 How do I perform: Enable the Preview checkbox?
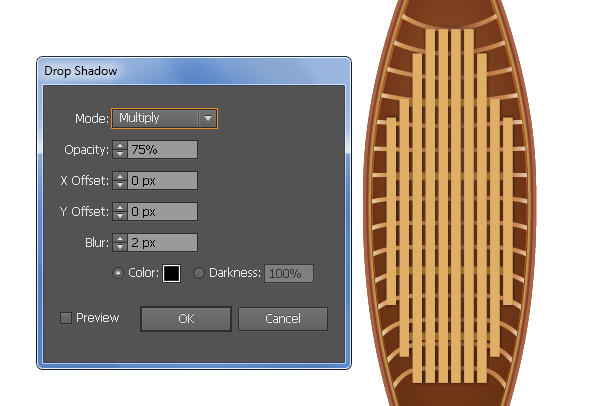66,318
